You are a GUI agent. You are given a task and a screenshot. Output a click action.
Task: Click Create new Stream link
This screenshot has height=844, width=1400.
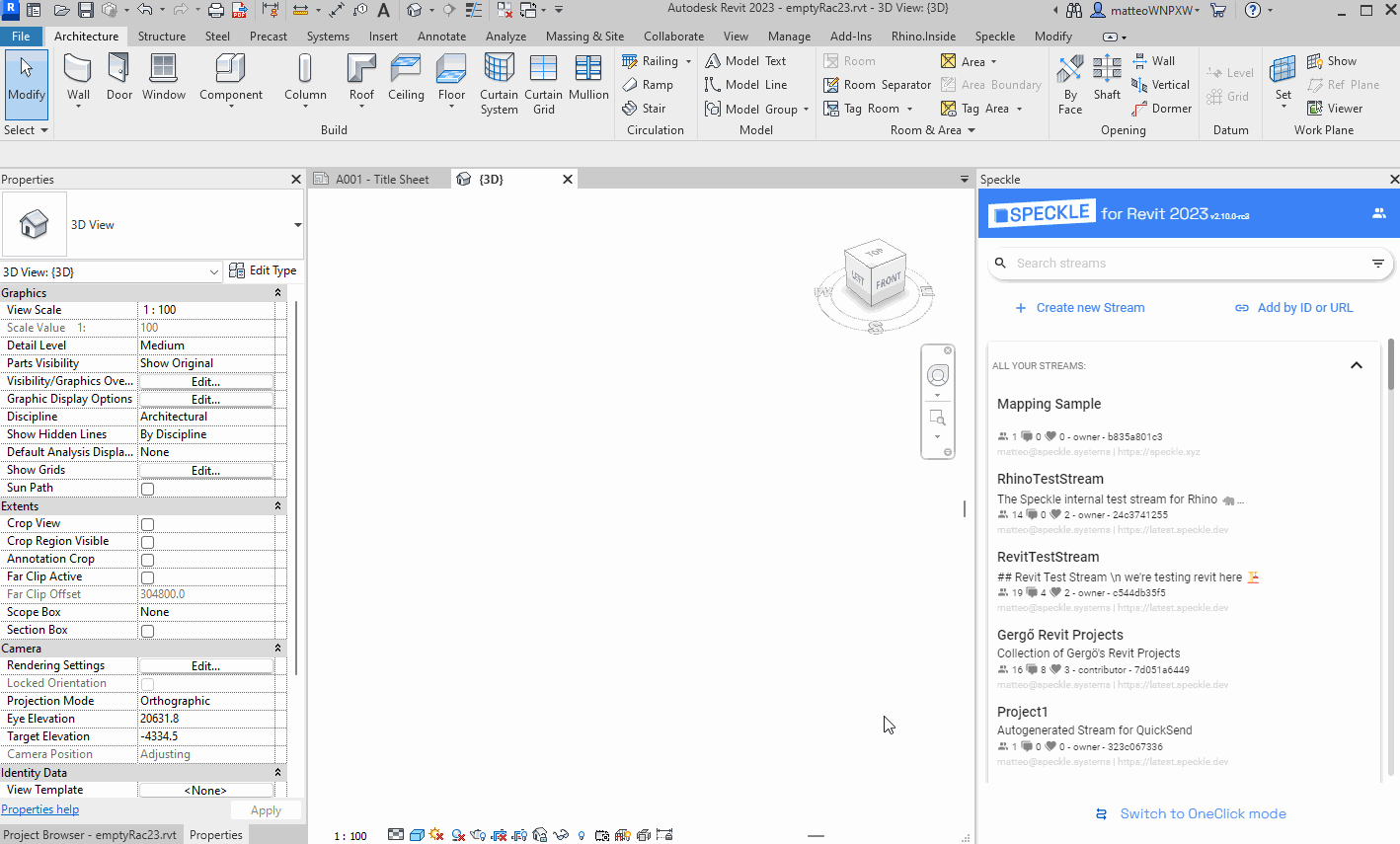pos(1080,308)
